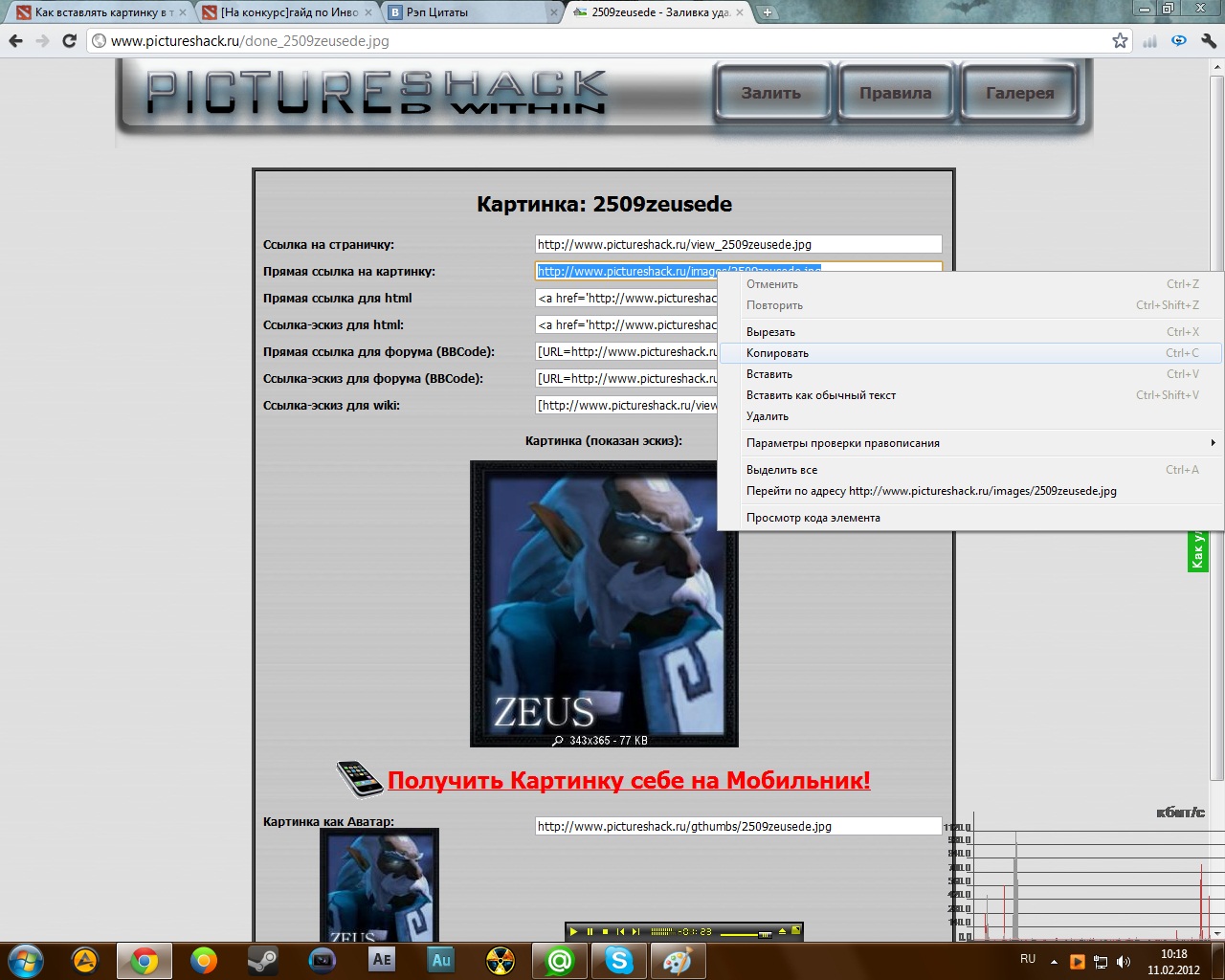
Task: Select the 'Прямая ссылка для html' field
Action: pos(626,298)
